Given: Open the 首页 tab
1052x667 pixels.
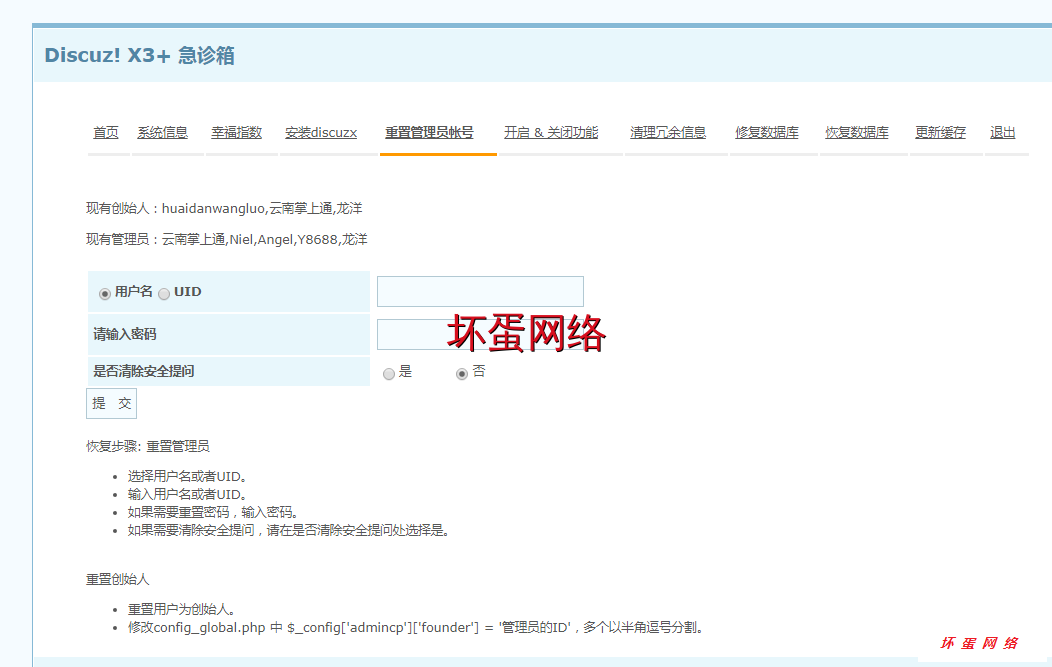Looking at the screenshot, I should [106, 133].
